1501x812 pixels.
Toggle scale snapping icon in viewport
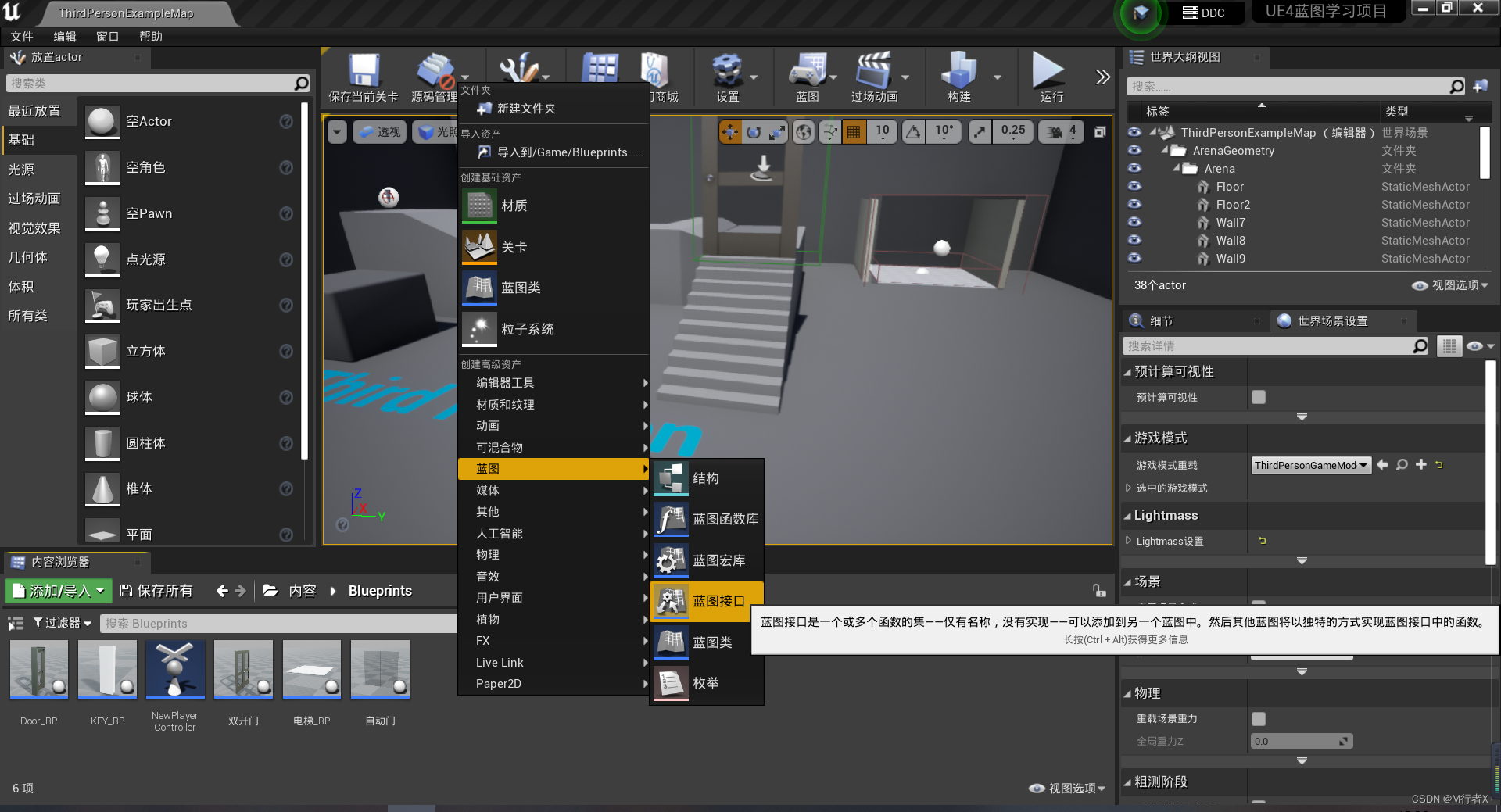pyautogui.click(x=980, y=132)
